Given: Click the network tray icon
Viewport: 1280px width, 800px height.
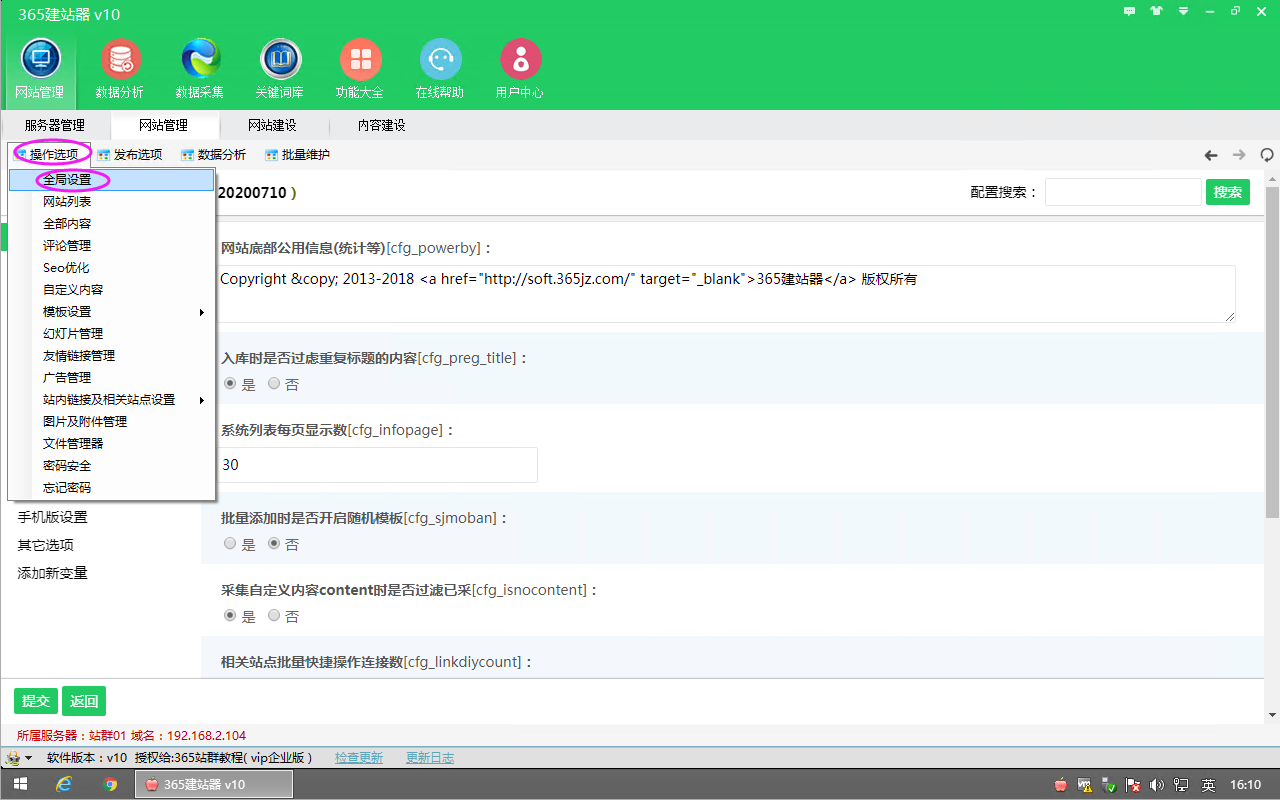Looking at the screenshot, I should pyautogui.click(x=1181, y=785).
